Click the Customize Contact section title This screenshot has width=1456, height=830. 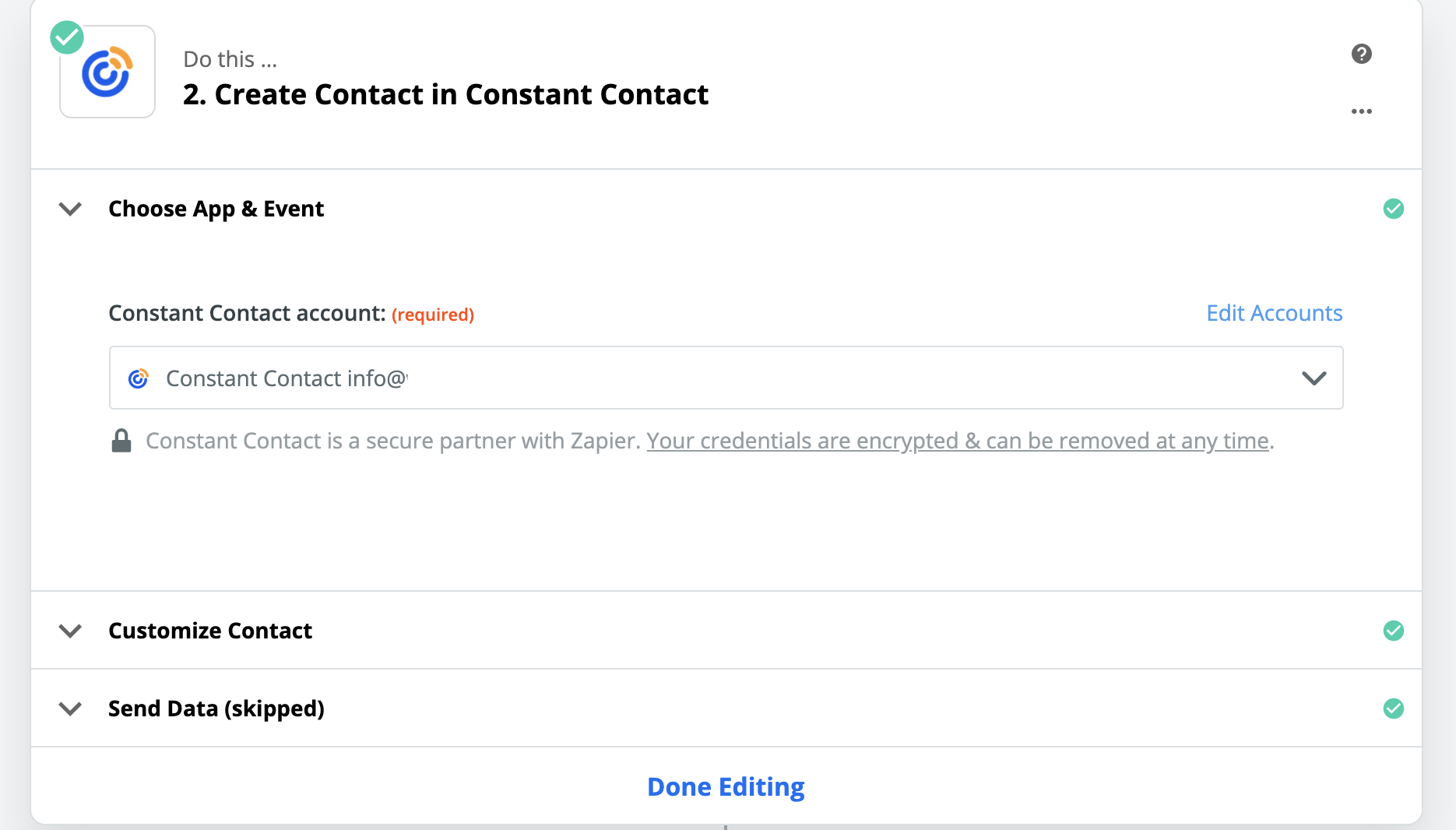pos(210,631)
